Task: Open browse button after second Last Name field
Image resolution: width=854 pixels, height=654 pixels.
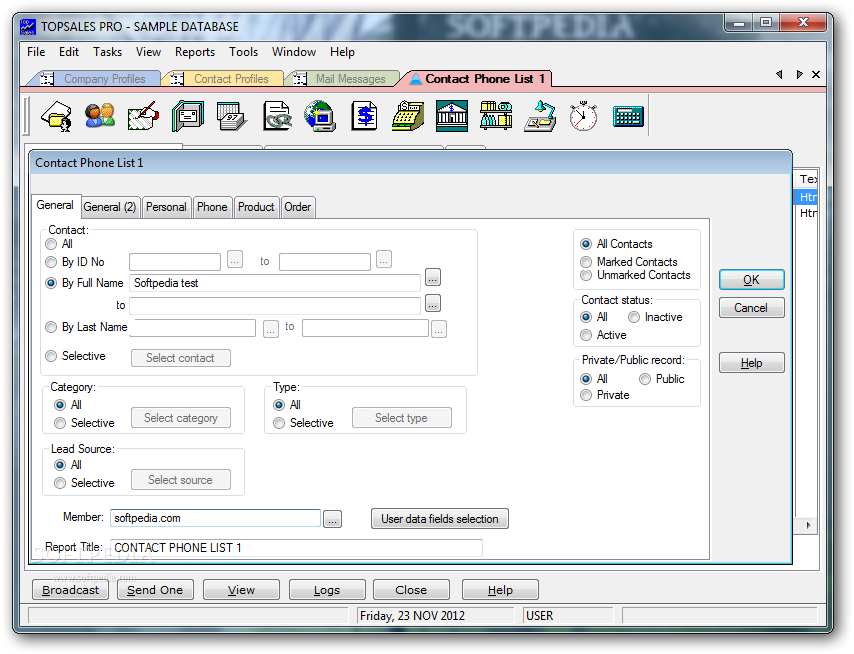Action: 439,329
